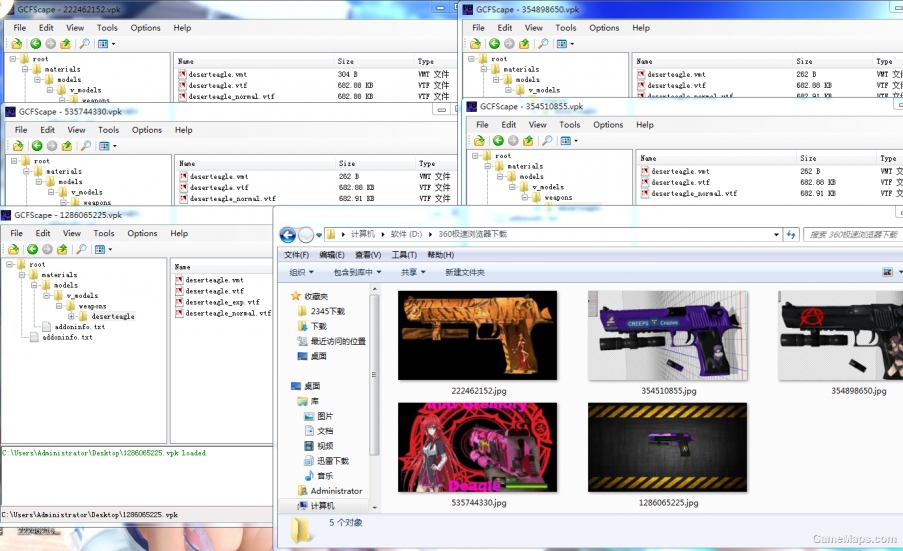
Task: Select deserteagle folder in 1286065225.vpk tree
Action: coord(112,317)
